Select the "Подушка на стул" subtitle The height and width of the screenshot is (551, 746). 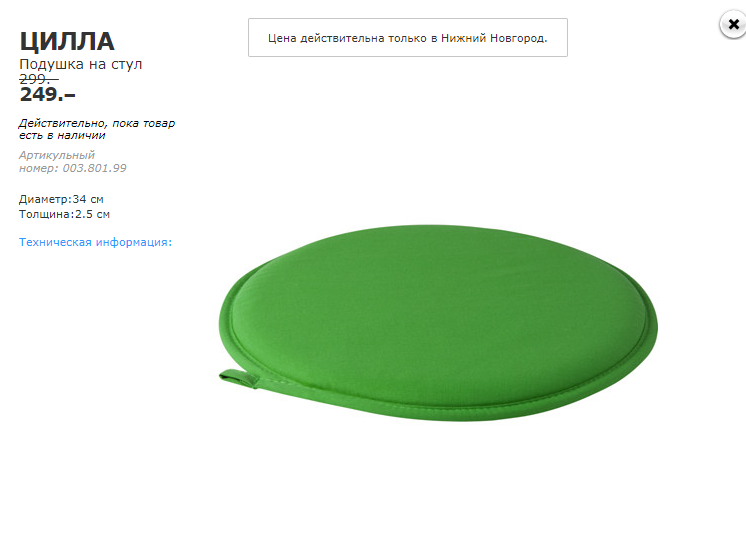[81, 64]
